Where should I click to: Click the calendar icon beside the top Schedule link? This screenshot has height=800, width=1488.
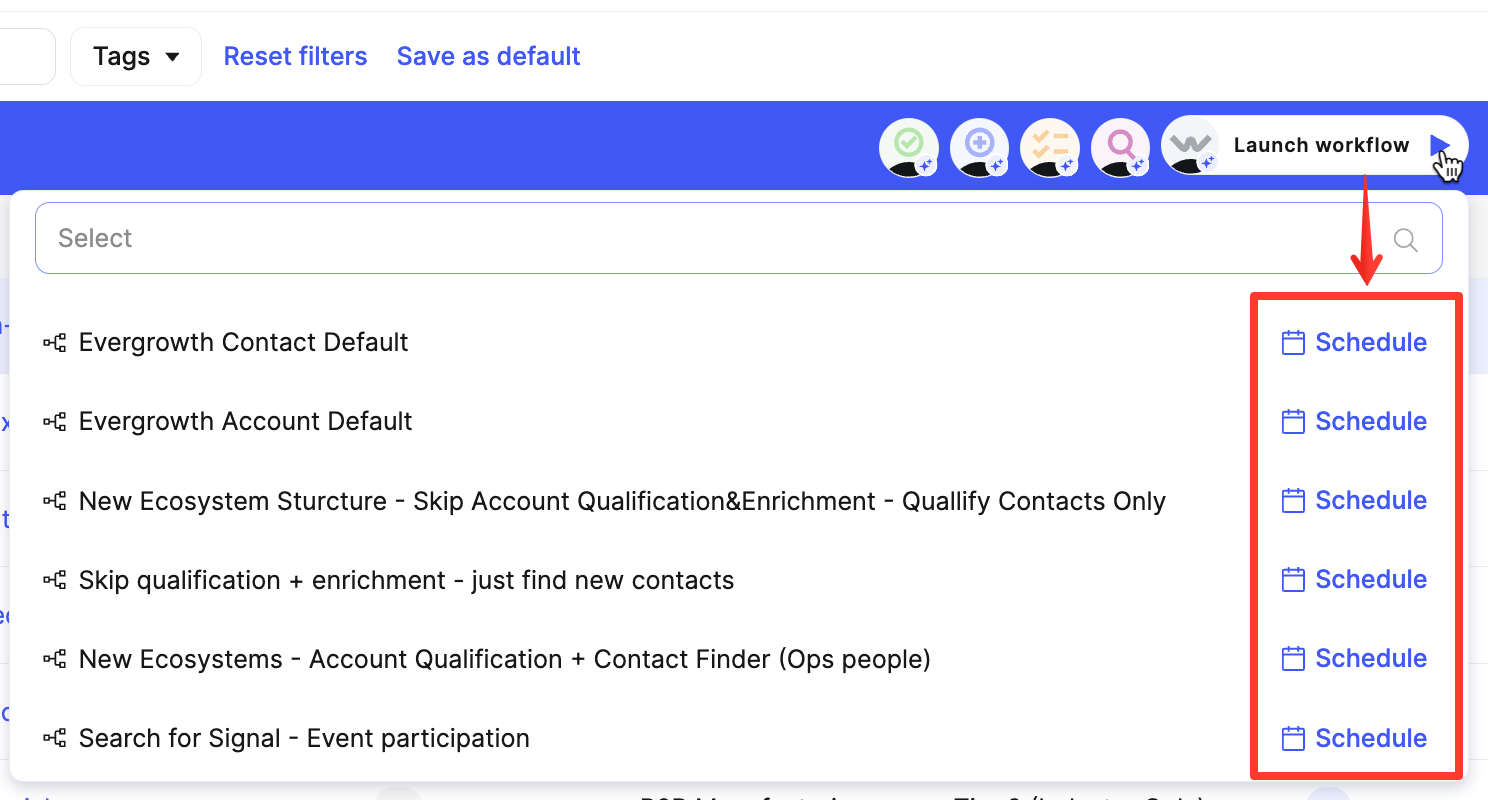1293,341
